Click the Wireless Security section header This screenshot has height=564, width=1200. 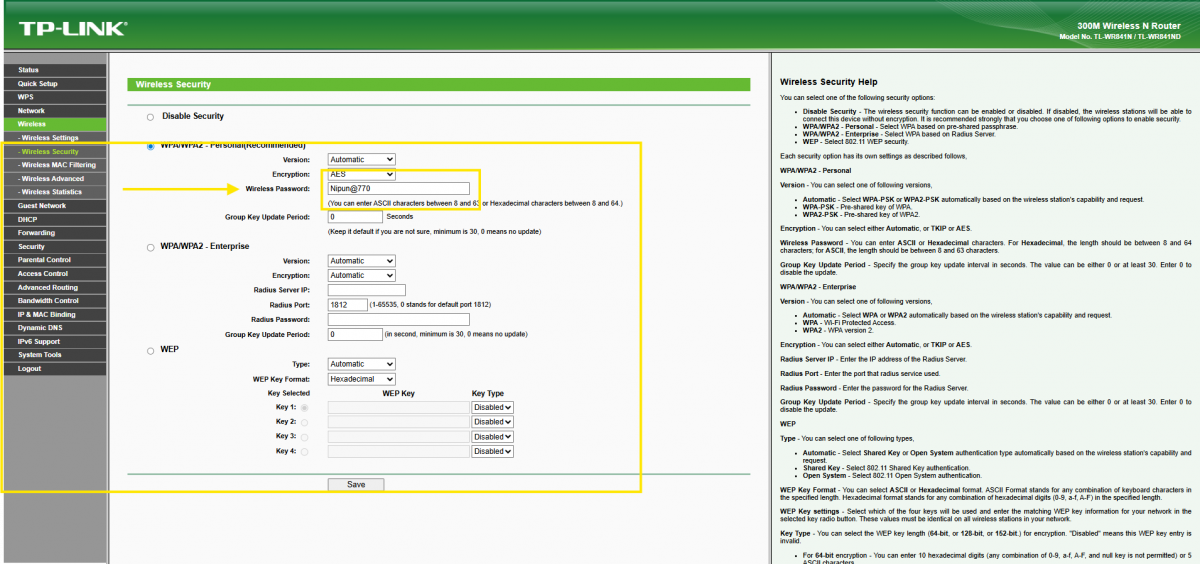tap(438, 85)
